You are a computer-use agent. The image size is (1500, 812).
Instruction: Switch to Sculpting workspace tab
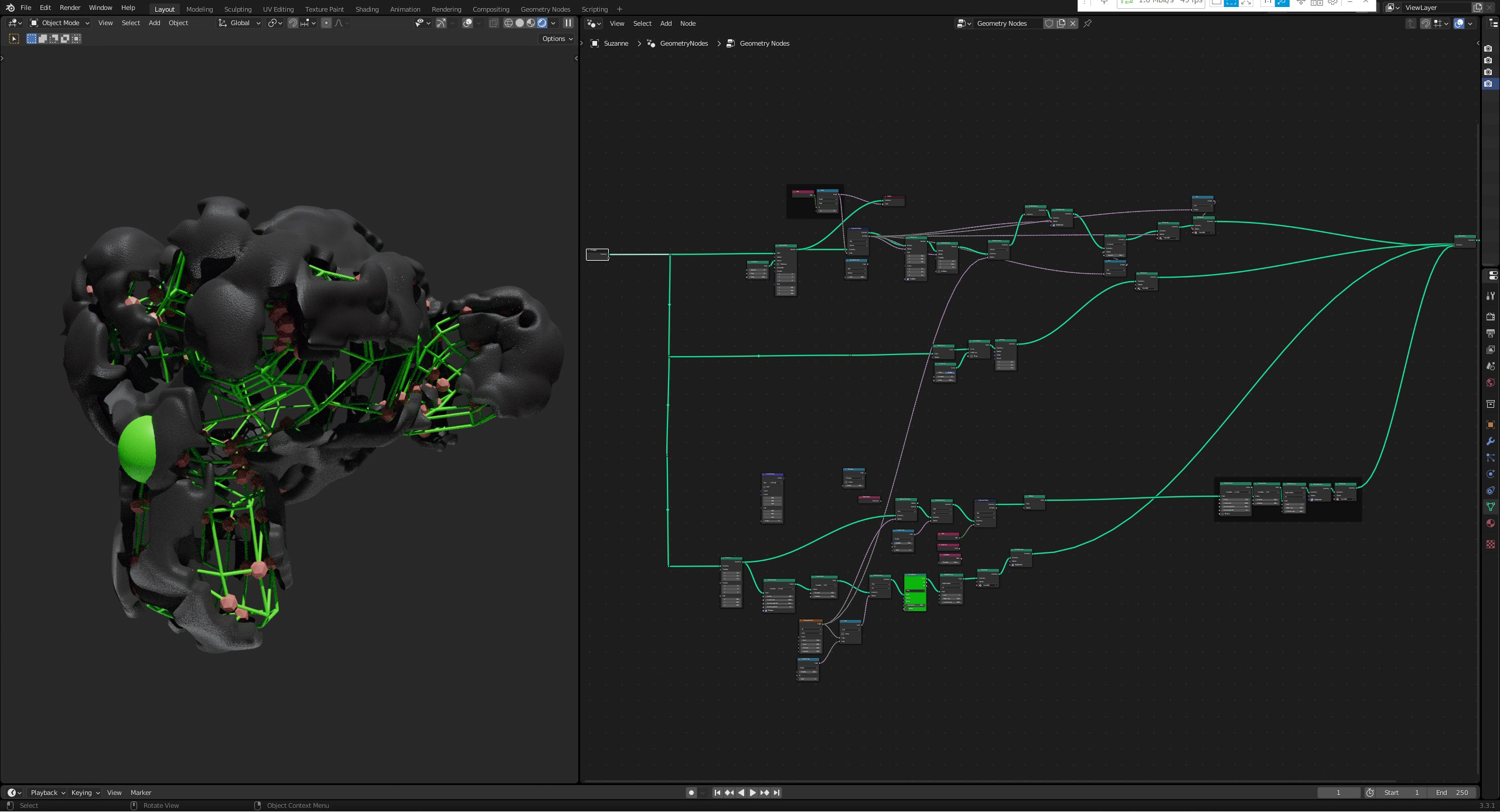[x=237, y=9]
